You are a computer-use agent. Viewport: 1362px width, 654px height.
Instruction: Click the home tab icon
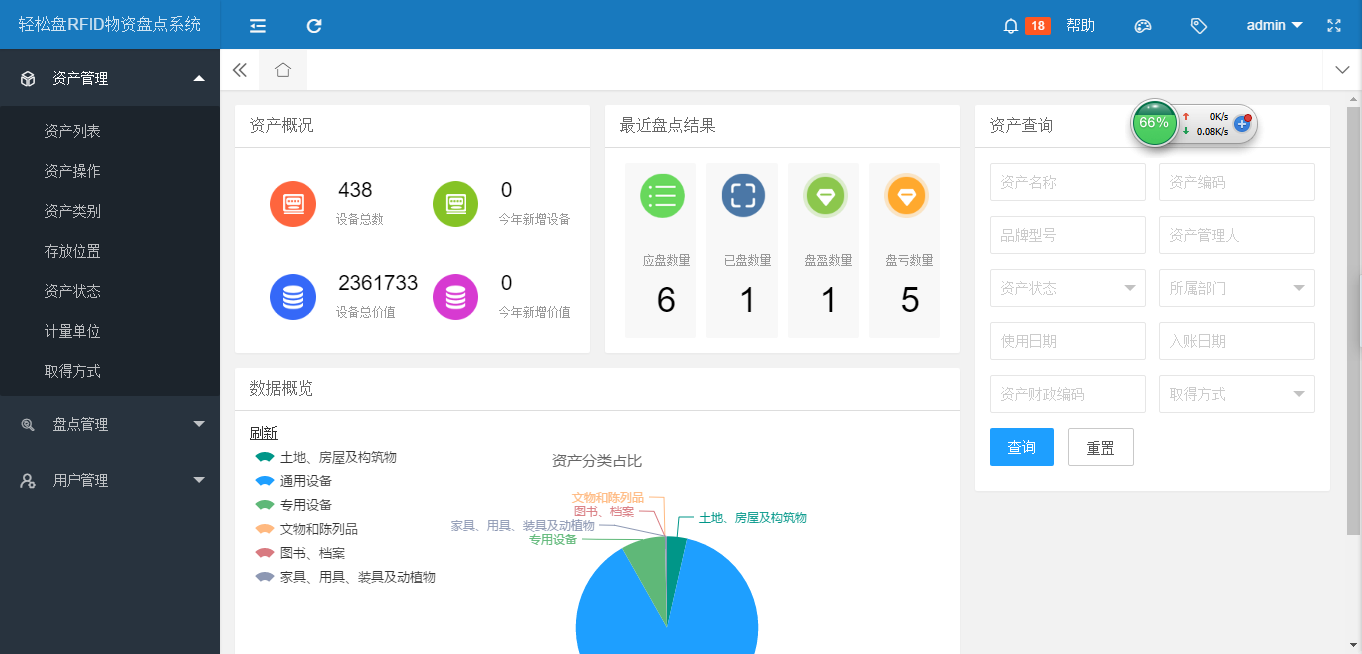[x=283, y=70]
